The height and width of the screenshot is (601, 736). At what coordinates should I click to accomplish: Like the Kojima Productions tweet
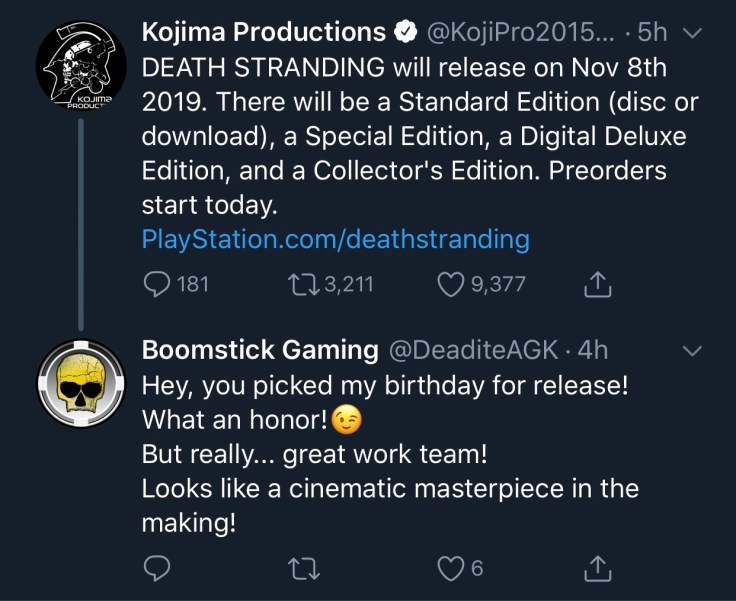(453, 284)
